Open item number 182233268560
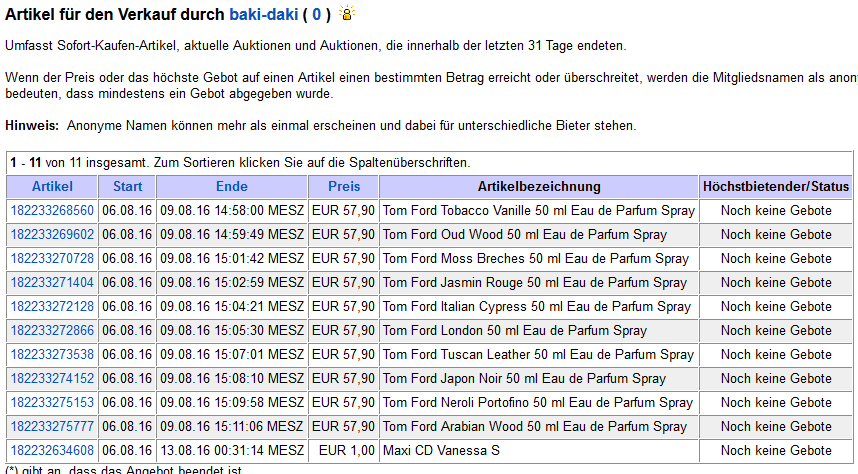The width and height of the screenshot is (858, 474). [x=53, y=211]
